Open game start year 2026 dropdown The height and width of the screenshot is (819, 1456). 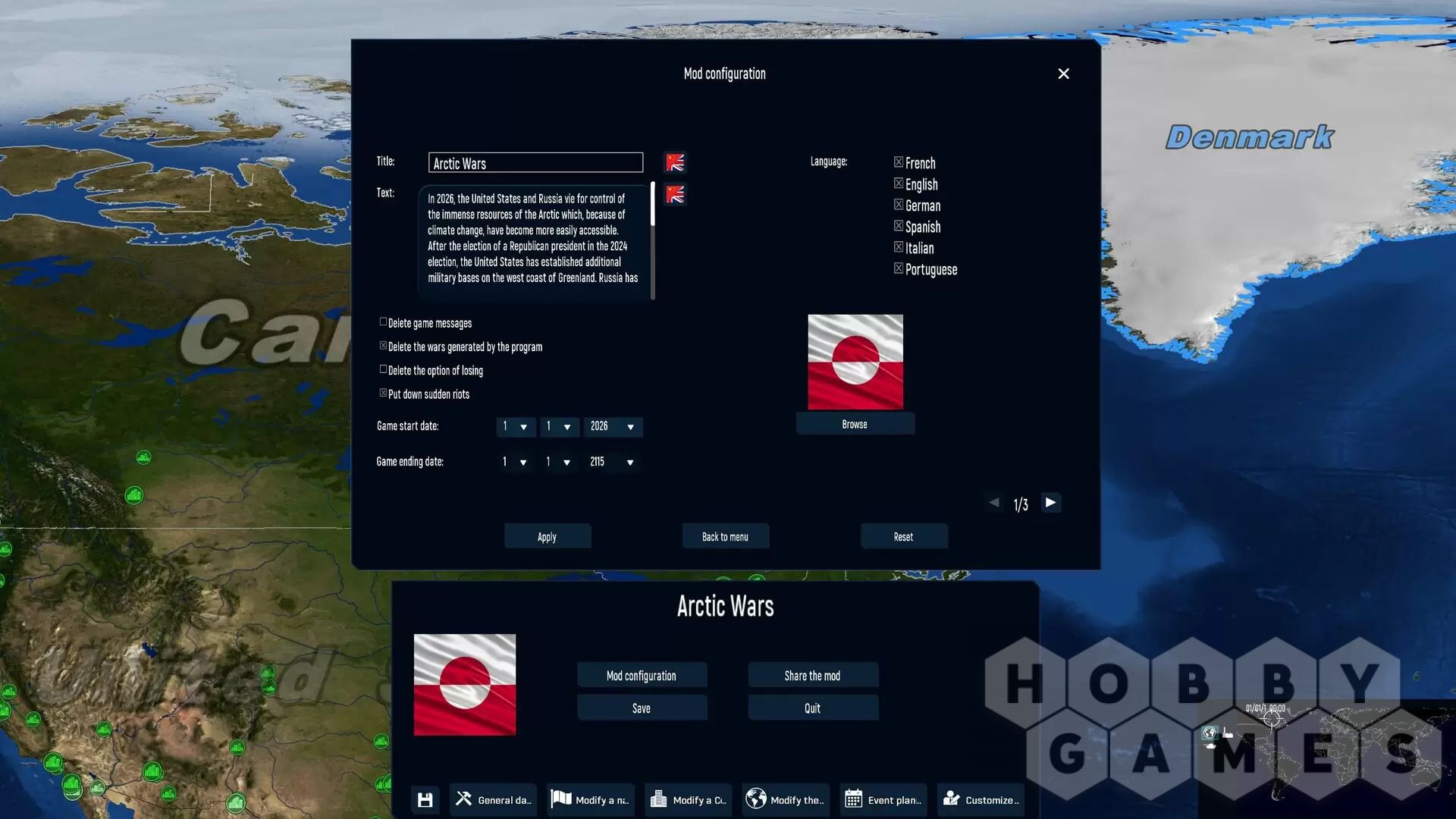point(613,427)
